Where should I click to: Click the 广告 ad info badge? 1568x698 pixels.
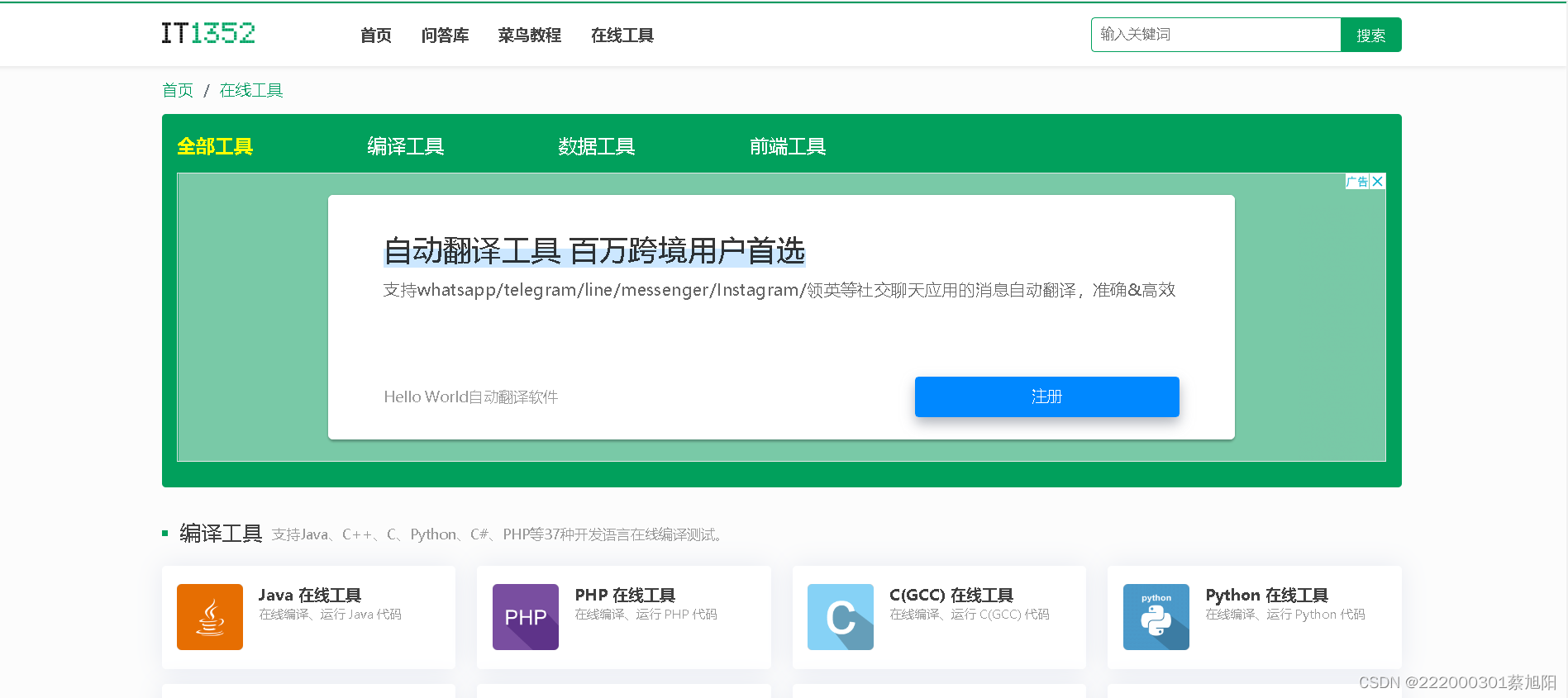(x=1357, y=182)
